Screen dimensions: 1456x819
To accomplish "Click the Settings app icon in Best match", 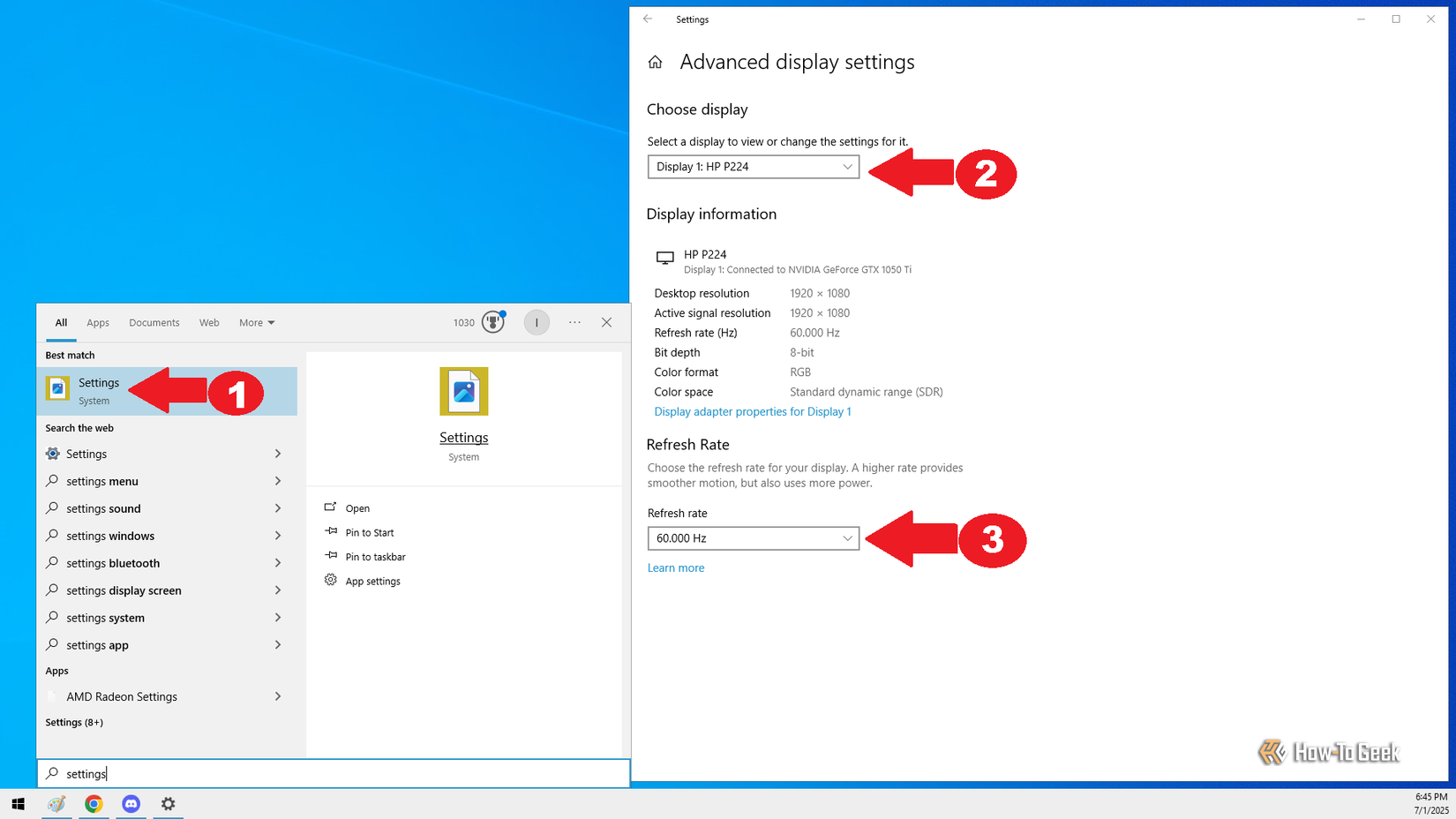I will click(57, 388).
